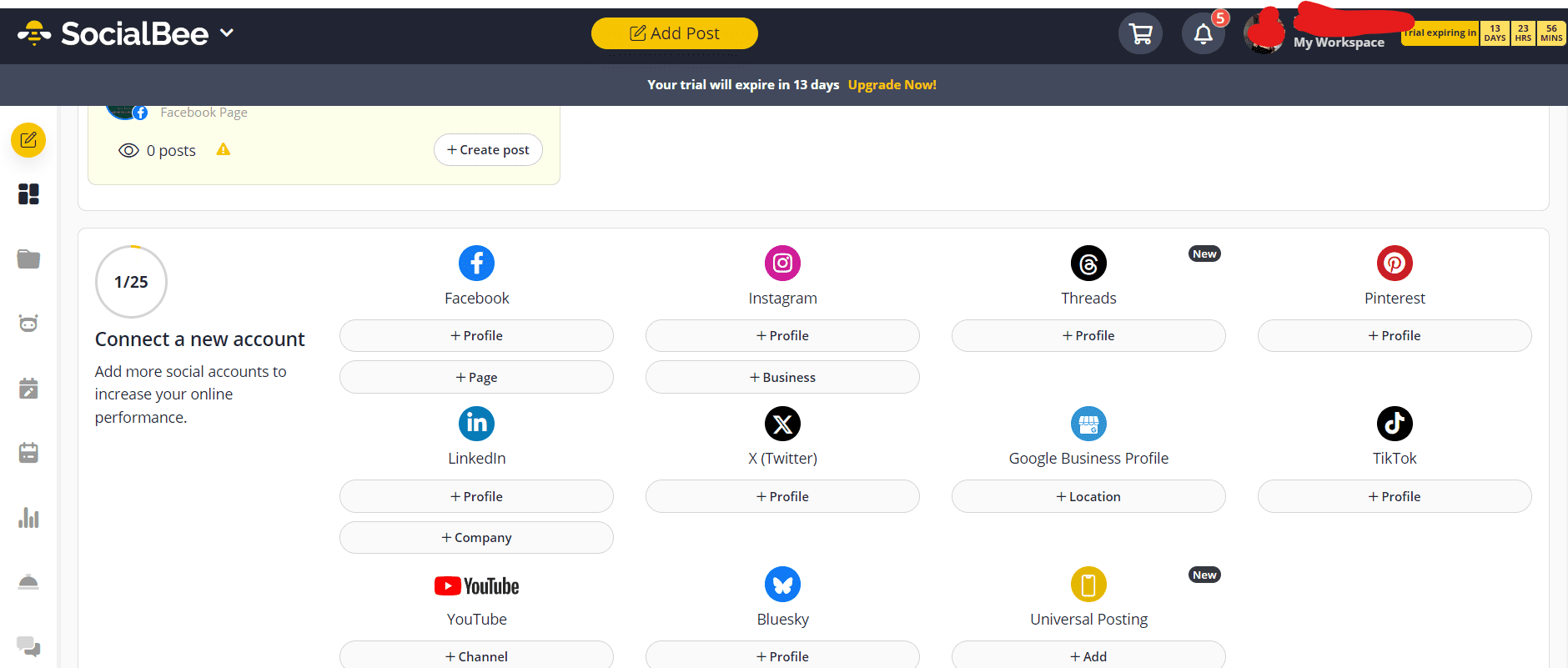Expand the SocialBee logo dropdown chevron
The height and width of the screenshot is (668, 1568).
227,33
